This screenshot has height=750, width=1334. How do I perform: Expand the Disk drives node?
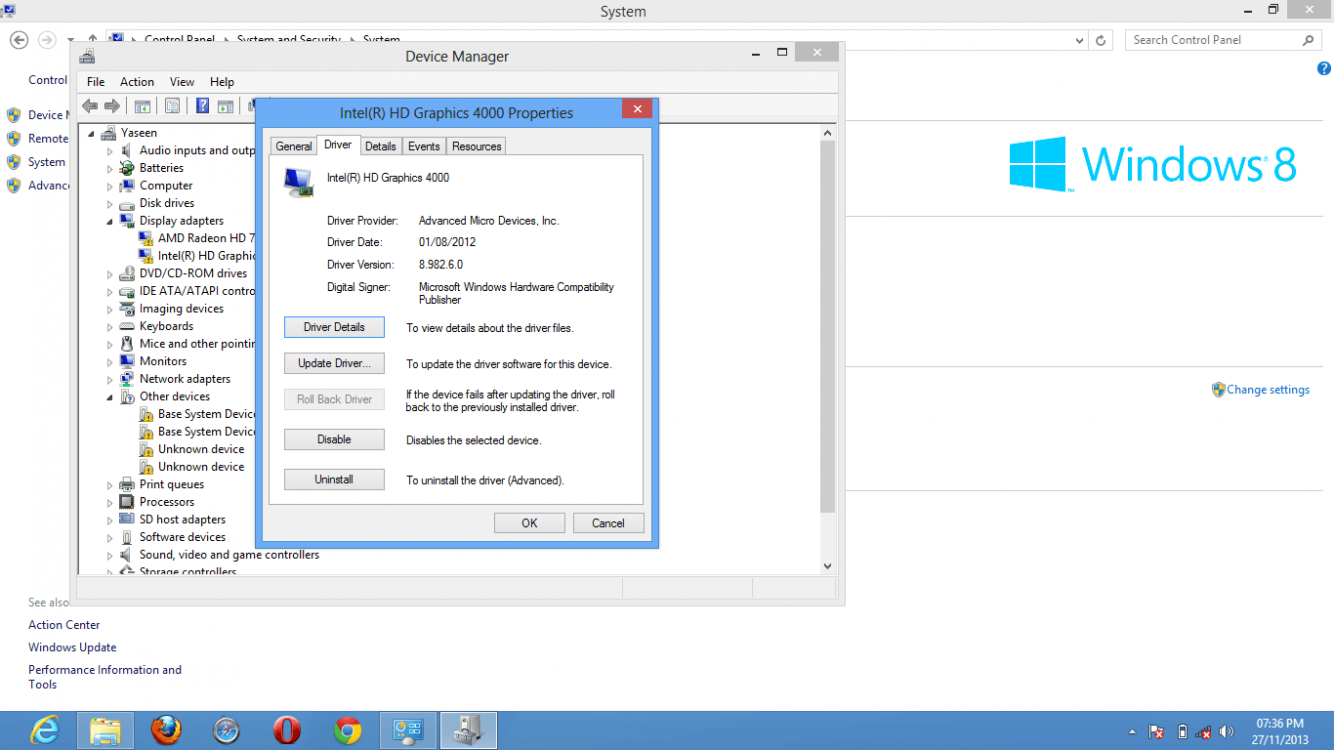point(110,204)
